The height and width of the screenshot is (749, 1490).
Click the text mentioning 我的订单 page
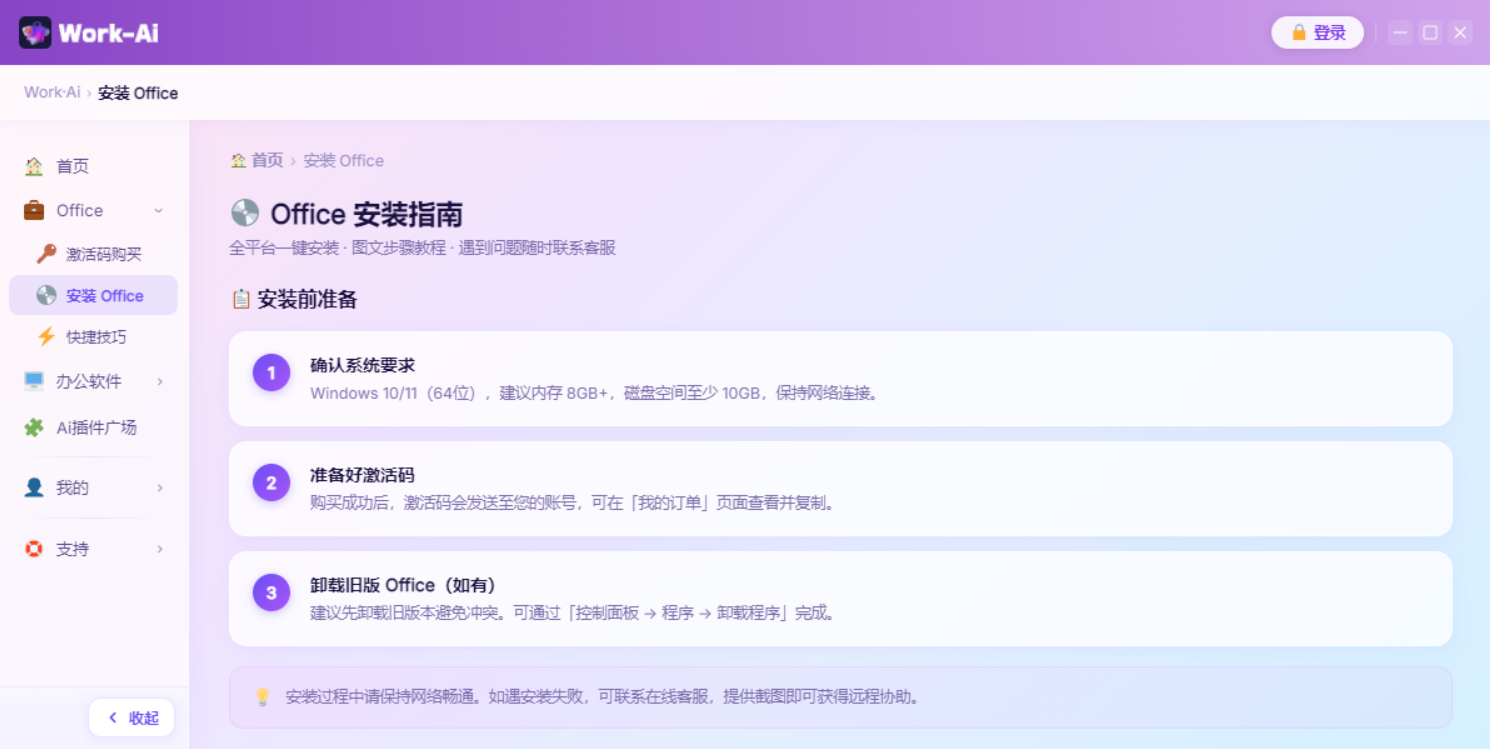point(573,503)
